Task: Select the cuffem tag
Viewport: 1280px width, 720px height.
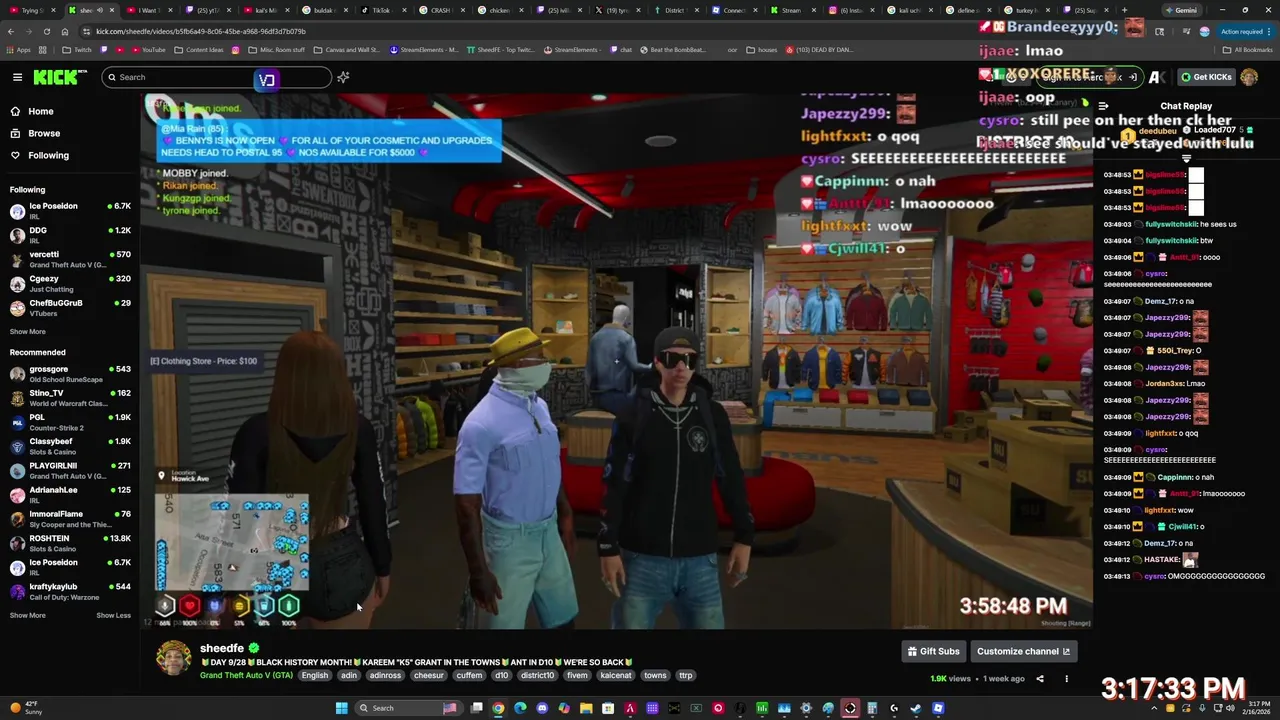Action: pos(469,675)
